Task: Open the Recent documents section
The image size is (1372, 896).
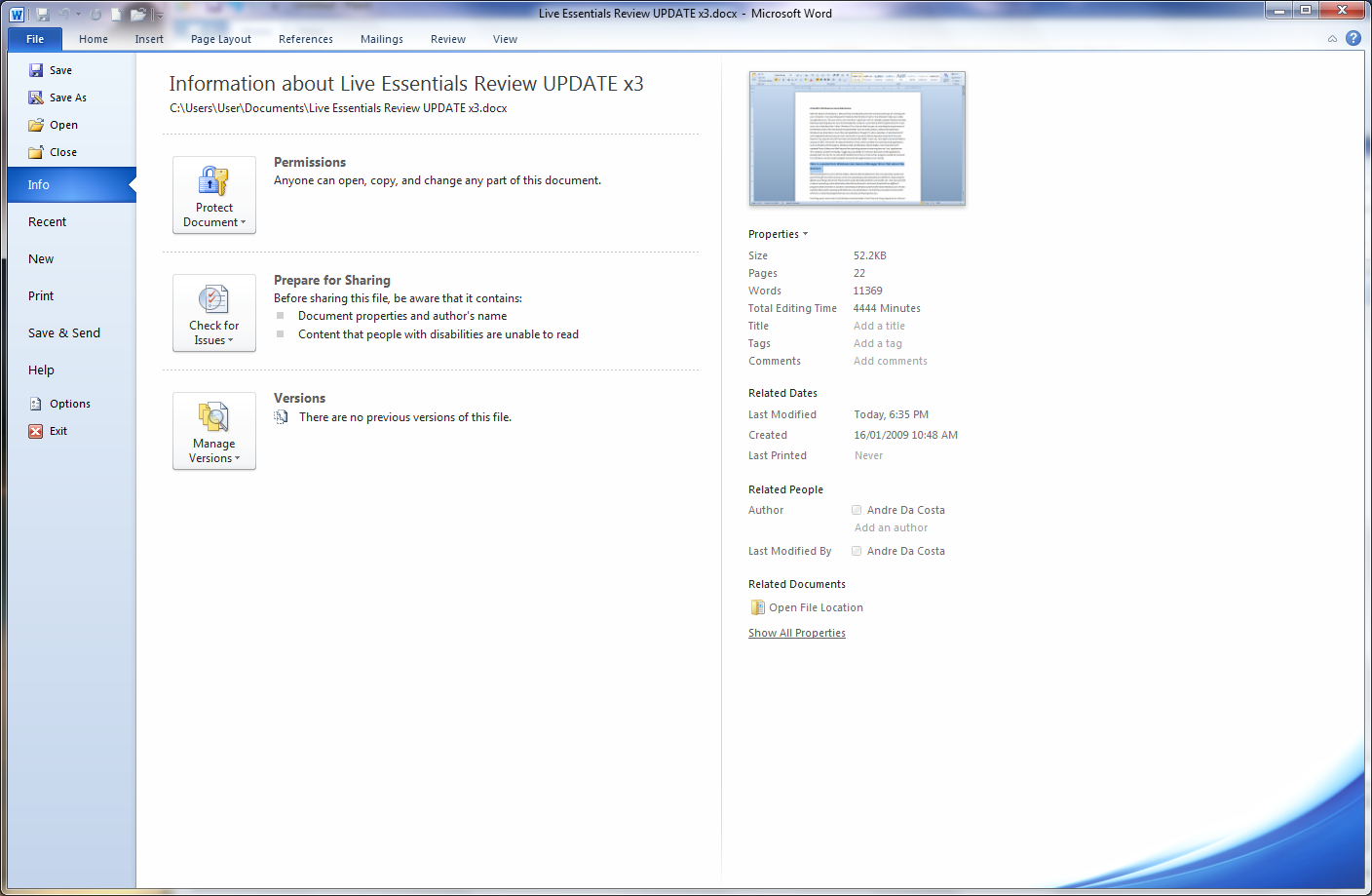Action: coord(48,222)
